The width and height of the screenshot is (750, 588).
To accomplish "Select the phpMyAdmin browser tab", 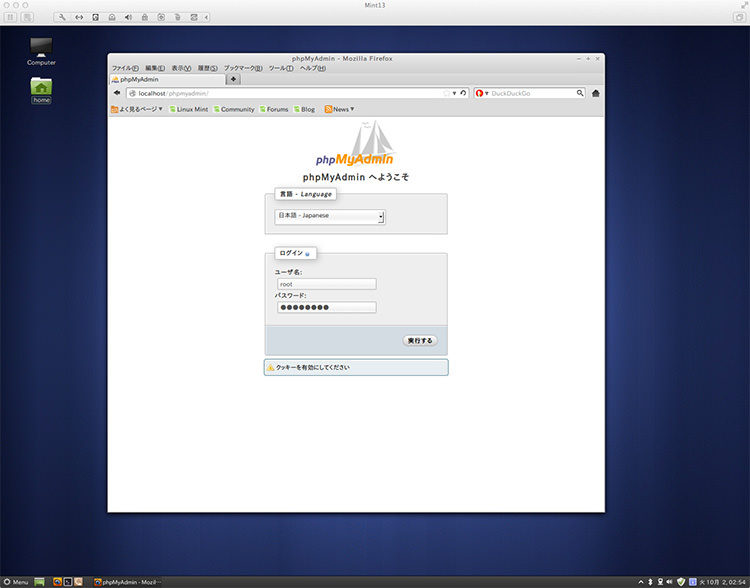I will tap(167, 79).
